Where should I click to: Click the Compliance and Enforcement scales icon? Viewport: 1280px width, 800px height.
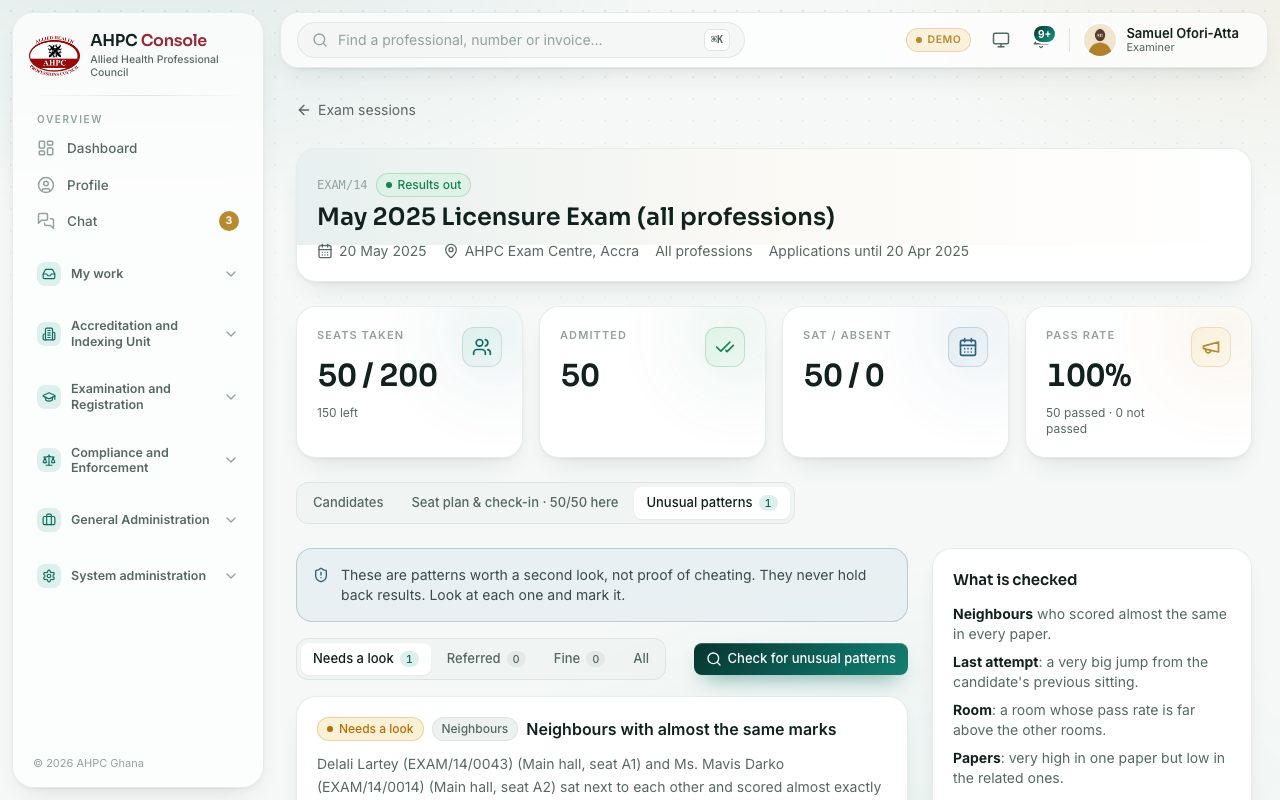point(49,460)
